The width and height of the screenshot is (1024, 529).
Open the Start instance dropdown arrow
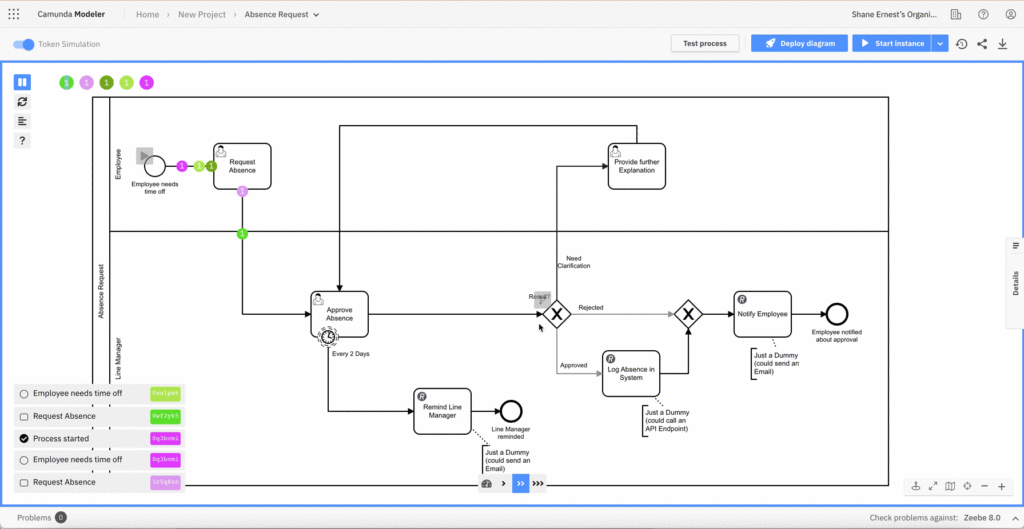pos(940,44)
